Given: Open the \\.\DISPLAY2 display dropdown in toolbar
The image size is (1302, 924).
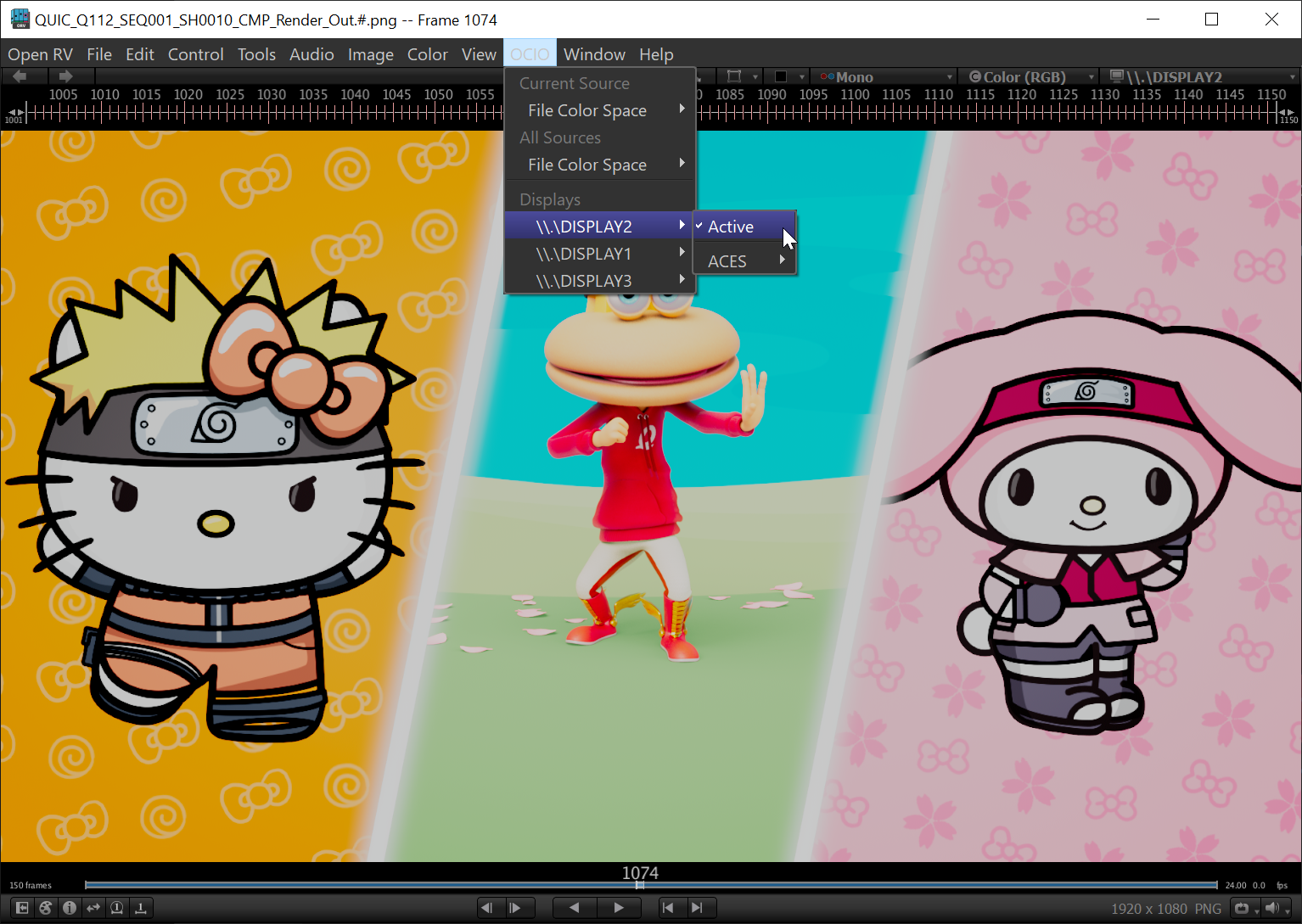Looking at the screenshot, I should click(1201, 76).
